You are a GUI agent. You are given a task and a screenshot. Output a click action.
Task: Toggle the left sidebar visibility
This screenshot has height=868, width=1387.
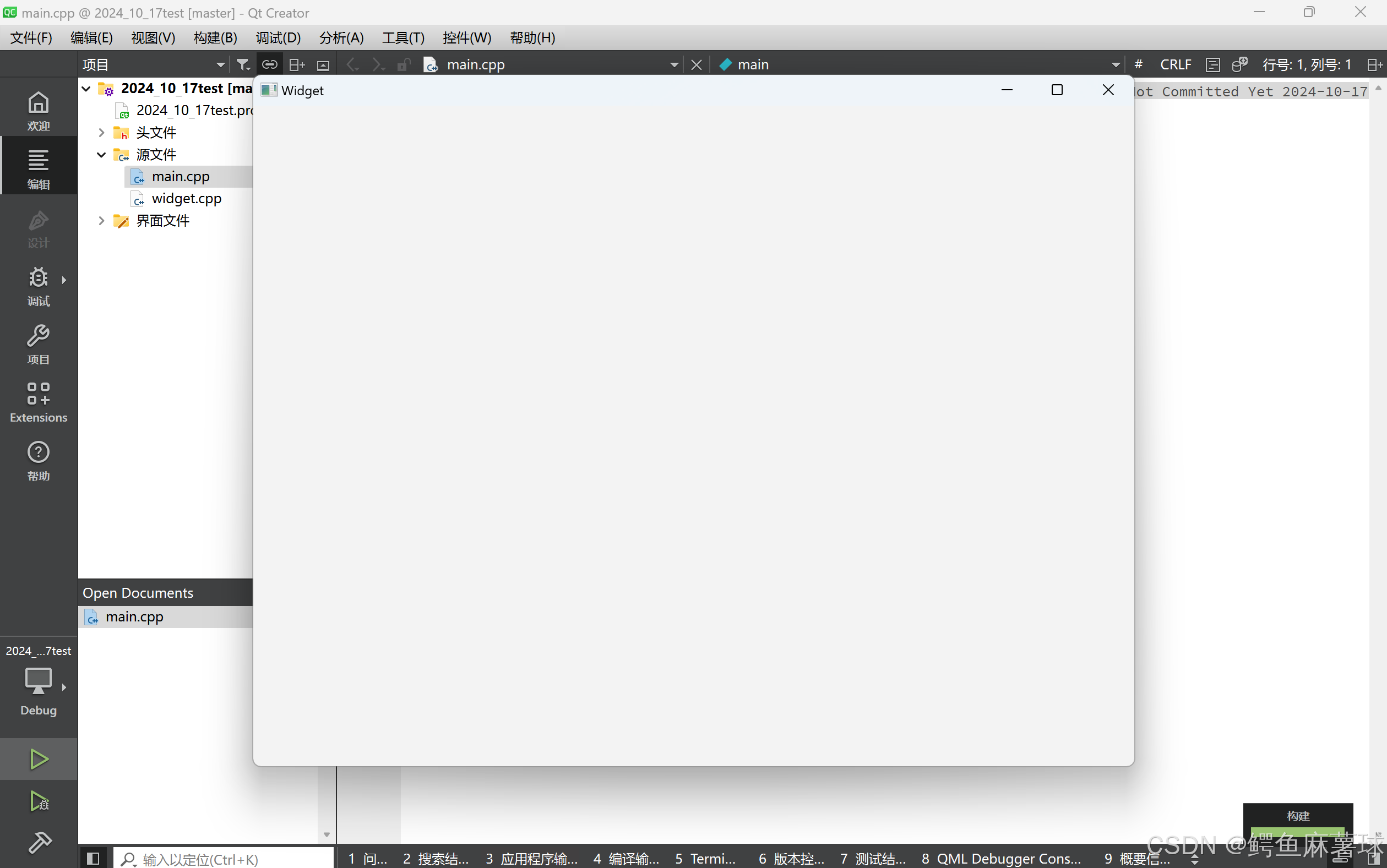tap(93, 858)
